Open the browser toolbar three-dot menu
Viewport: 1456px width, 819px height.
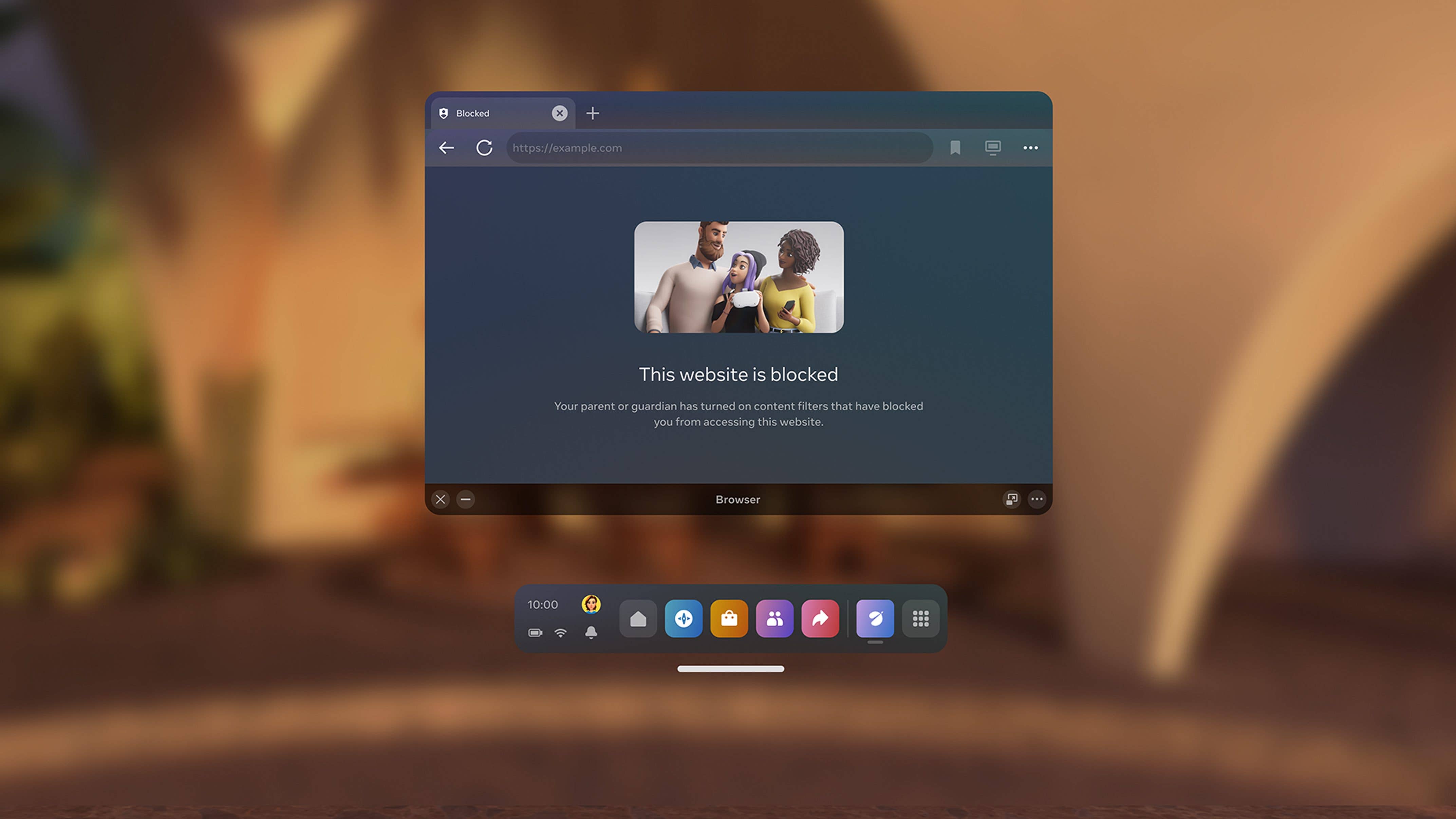tap(1030, 148)
